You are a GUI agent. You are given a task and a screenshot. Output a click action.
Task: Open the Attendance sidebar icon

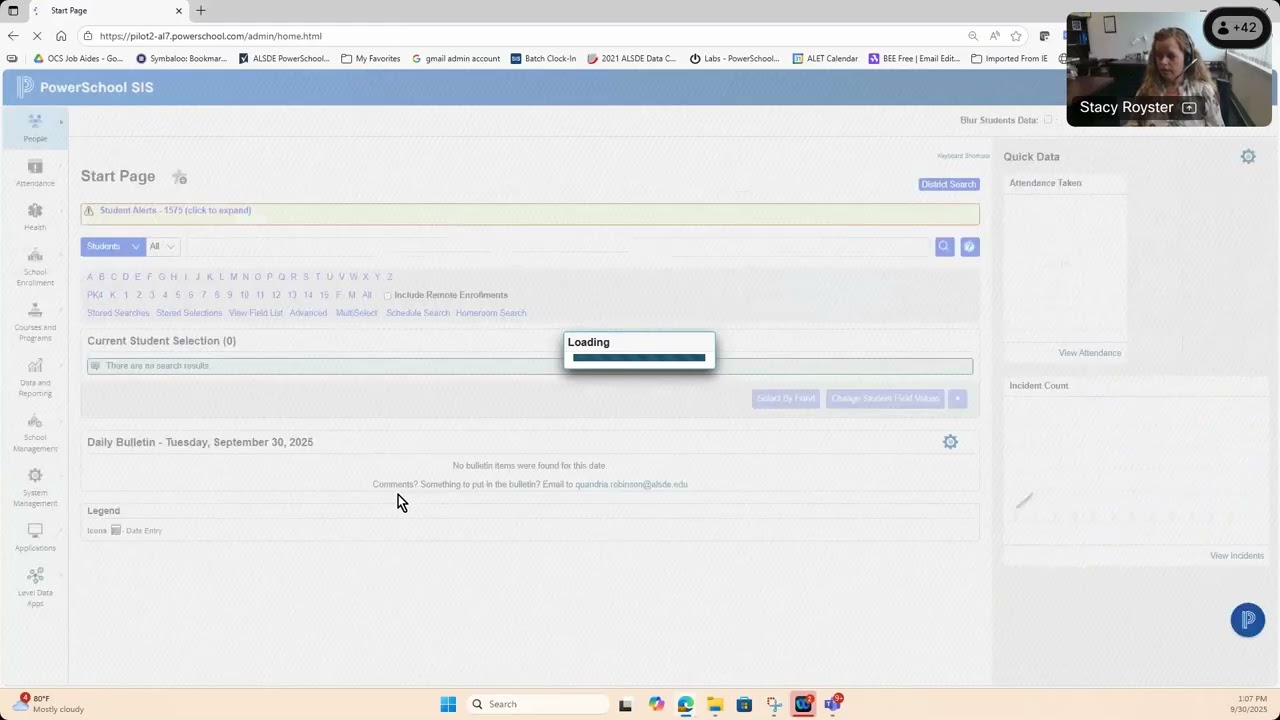[x=35, y=172]
